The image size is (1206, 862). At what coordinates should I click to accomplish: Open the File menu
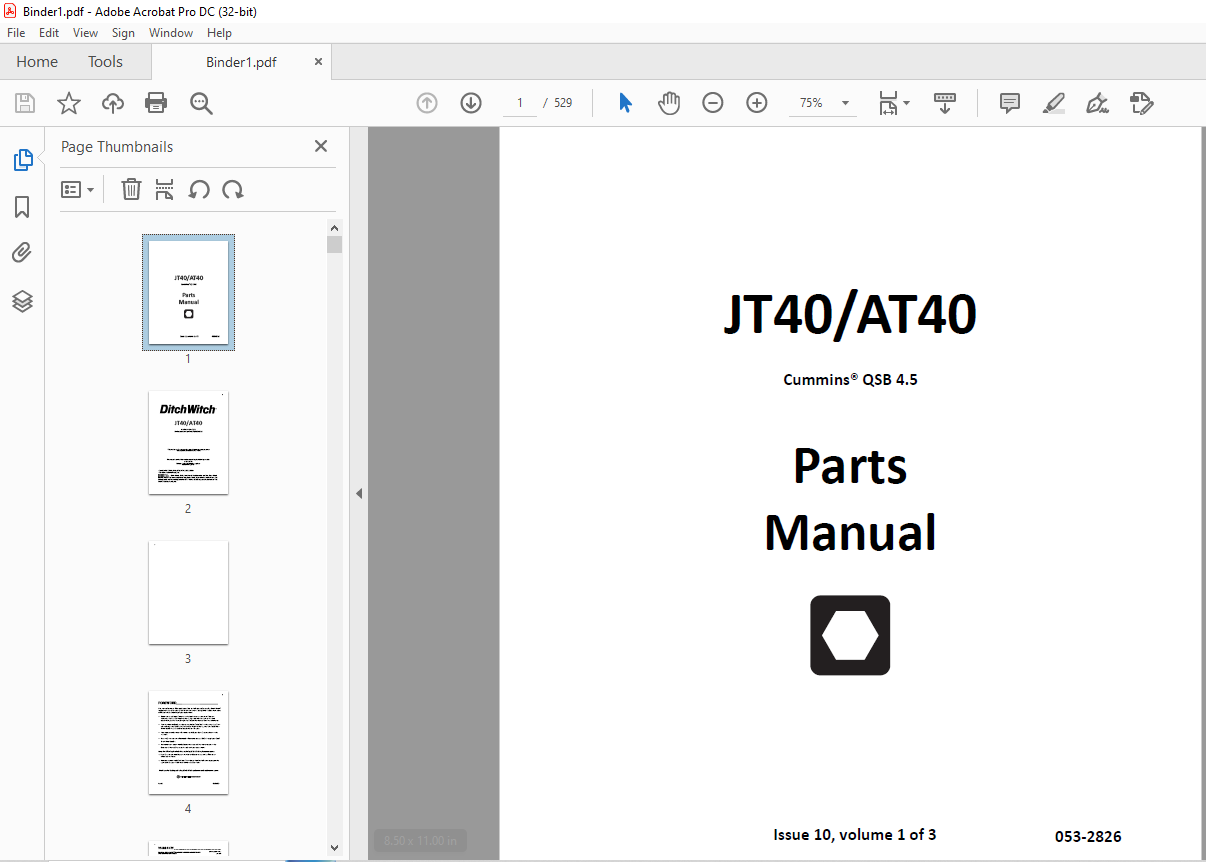[16, 33]
